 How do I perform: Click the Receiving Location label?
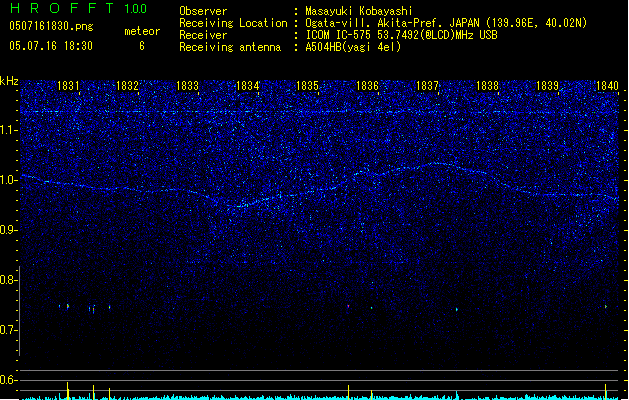[x=233, y=23]
